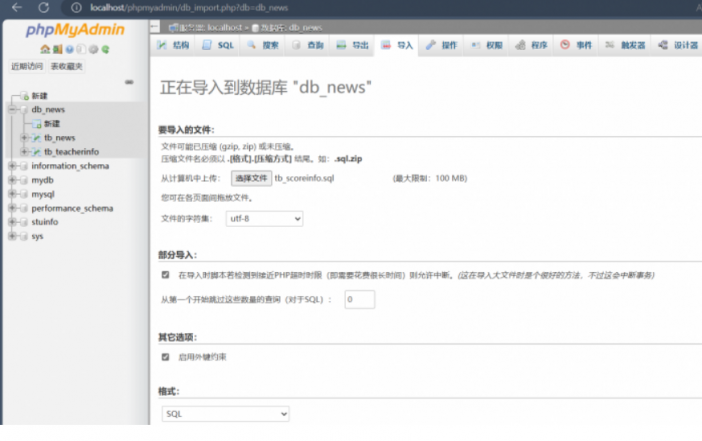Image resolution: width=702 pixels, height=441 pixels.
Task: Open tb_teacherinfo table in tree
Action: click(x=72, y=152)
